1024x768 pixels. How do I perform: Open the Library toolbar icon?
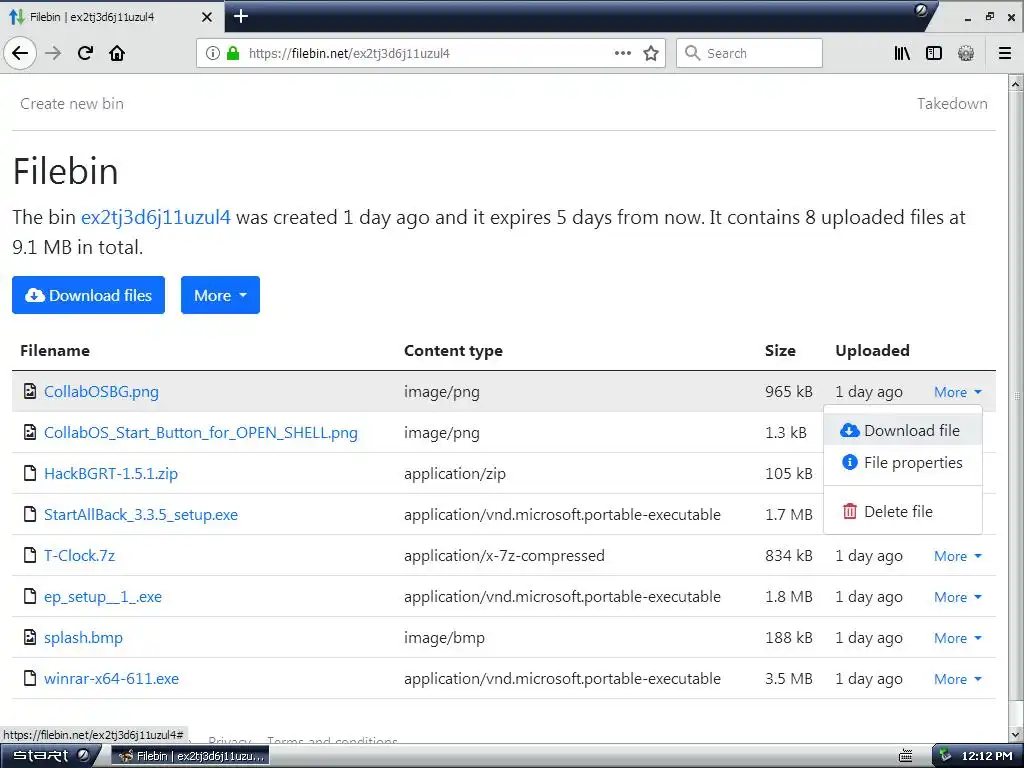(x=902, y=53)
